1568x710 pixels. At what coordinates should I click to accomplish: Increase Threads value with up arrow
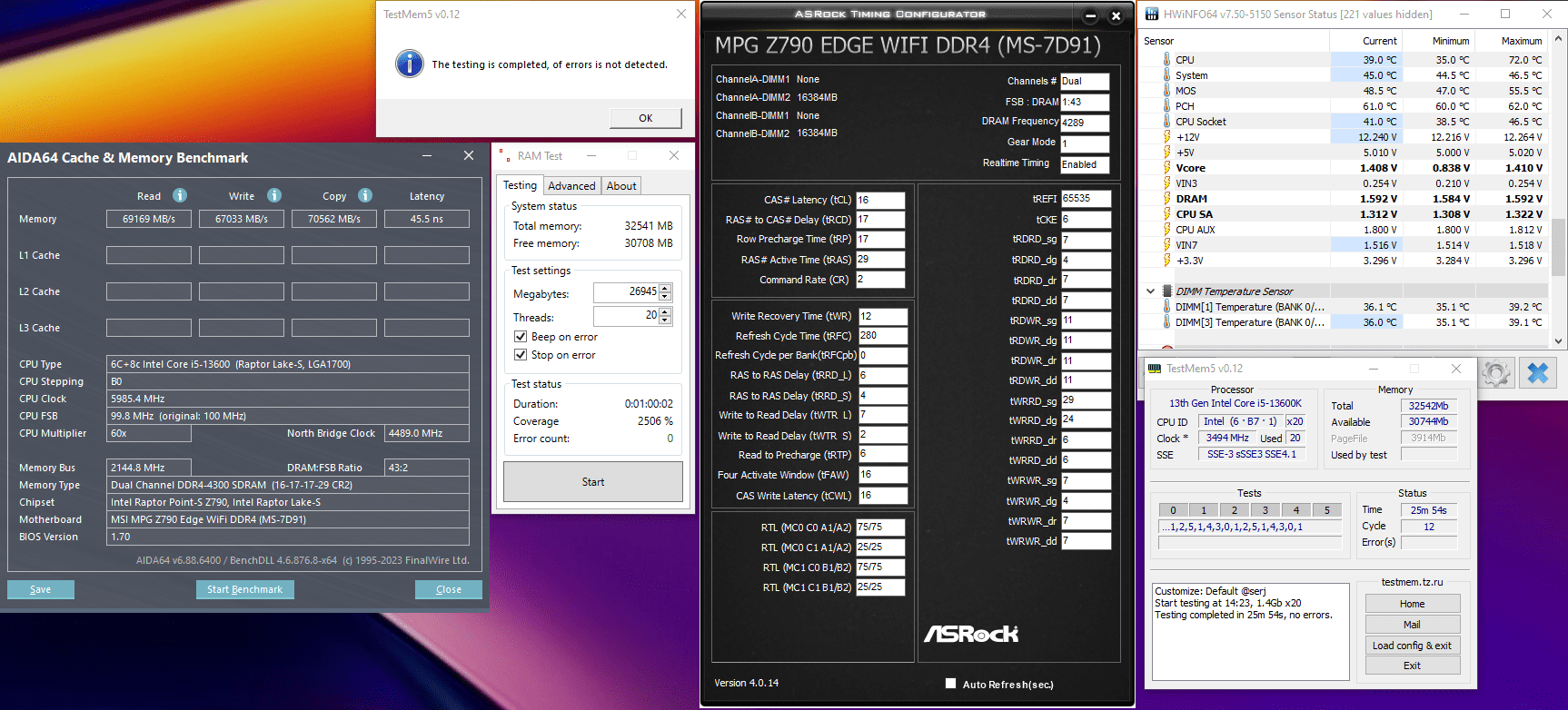click(665, 311)
